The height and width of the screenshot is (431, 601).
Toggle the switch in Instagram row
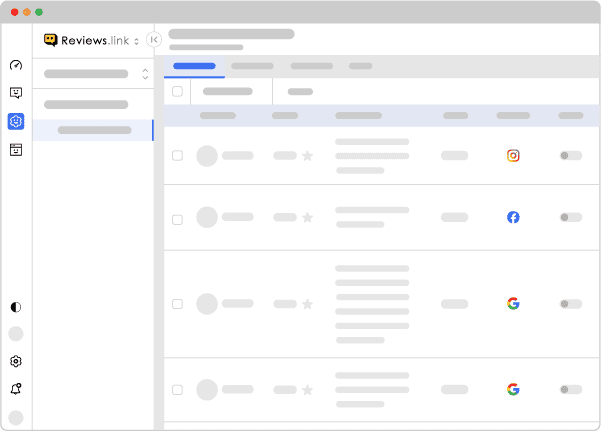coord(571,155)
